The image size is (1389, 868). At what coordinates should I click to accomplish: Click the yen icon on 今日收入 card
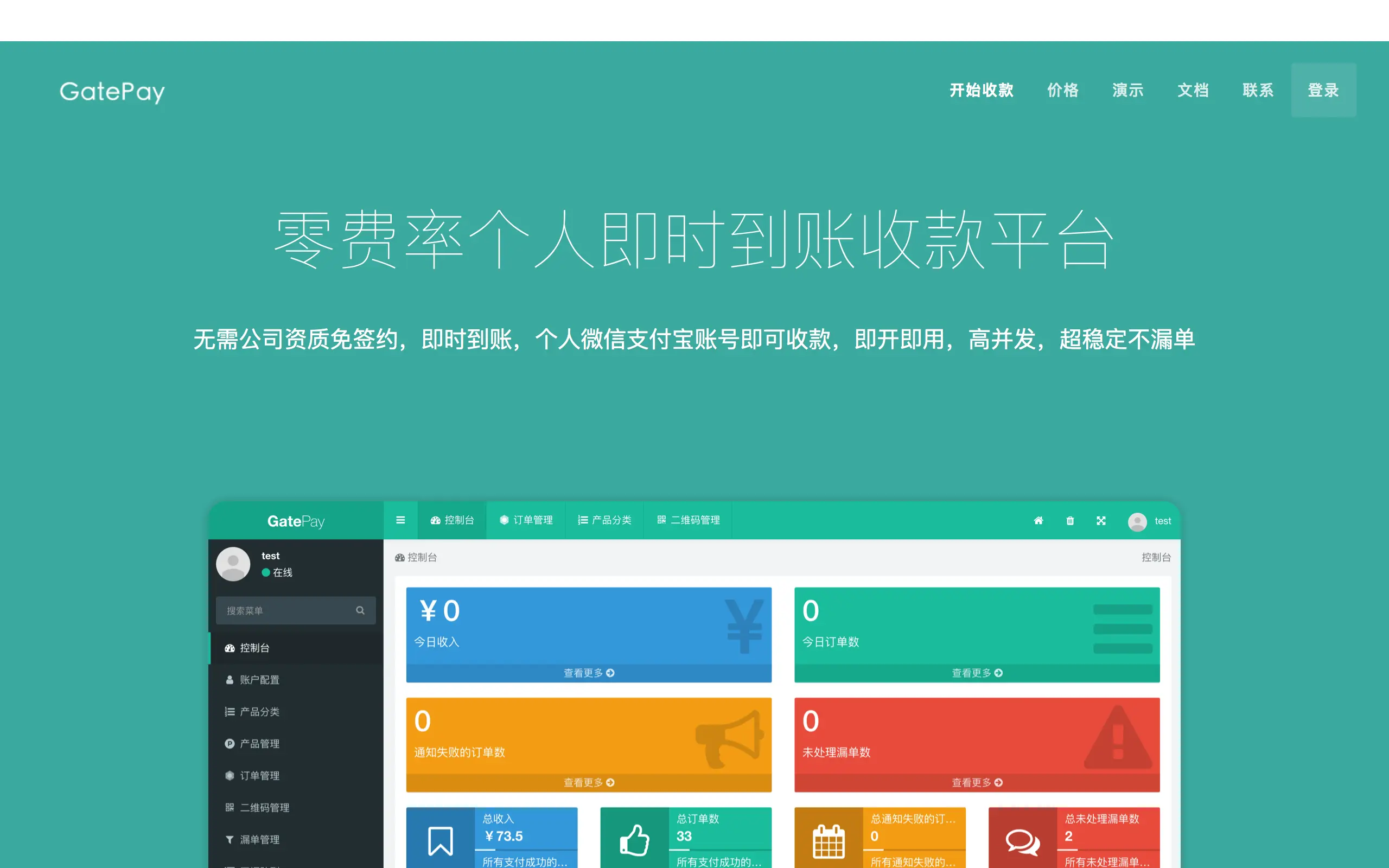[744, 626]
